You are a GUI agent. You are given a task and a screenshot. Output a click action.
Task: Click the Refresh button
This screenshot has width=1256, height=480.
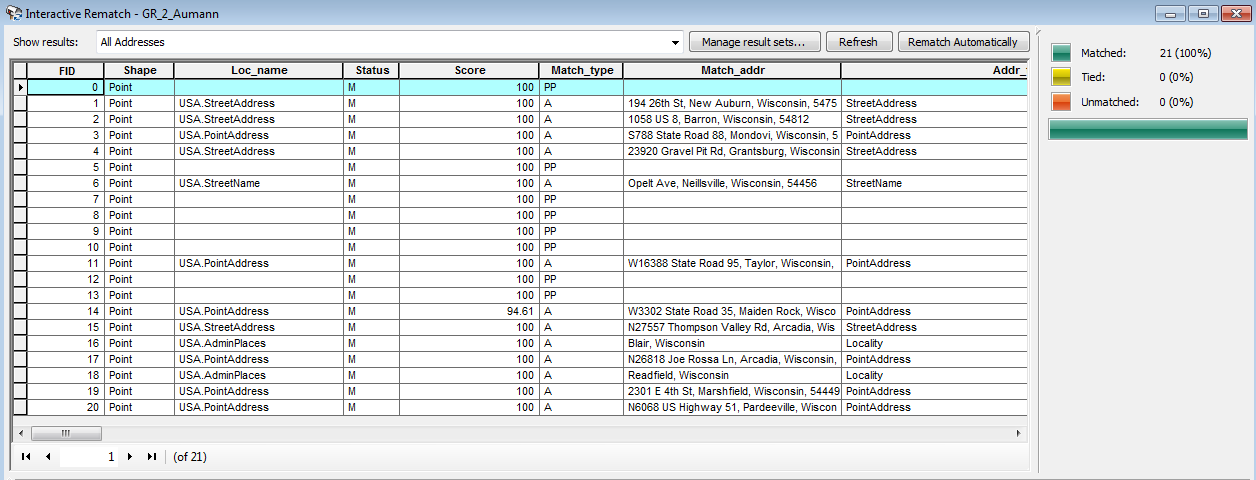coord(858,42)
